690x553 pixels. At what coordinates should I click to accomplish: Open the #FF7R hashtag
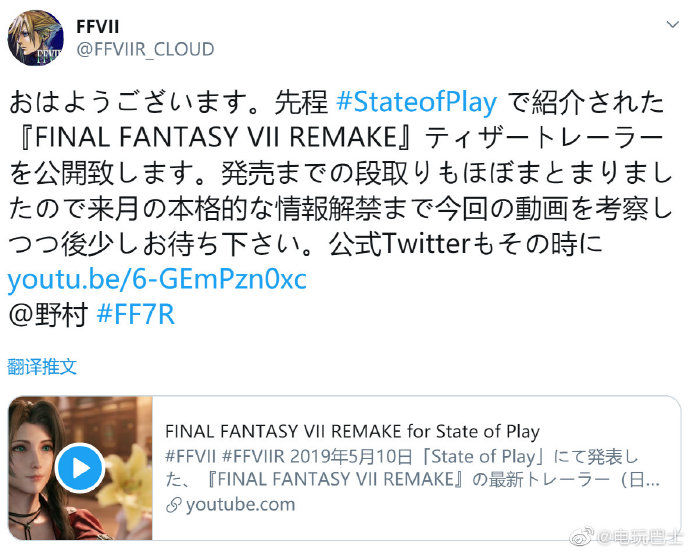136,315
